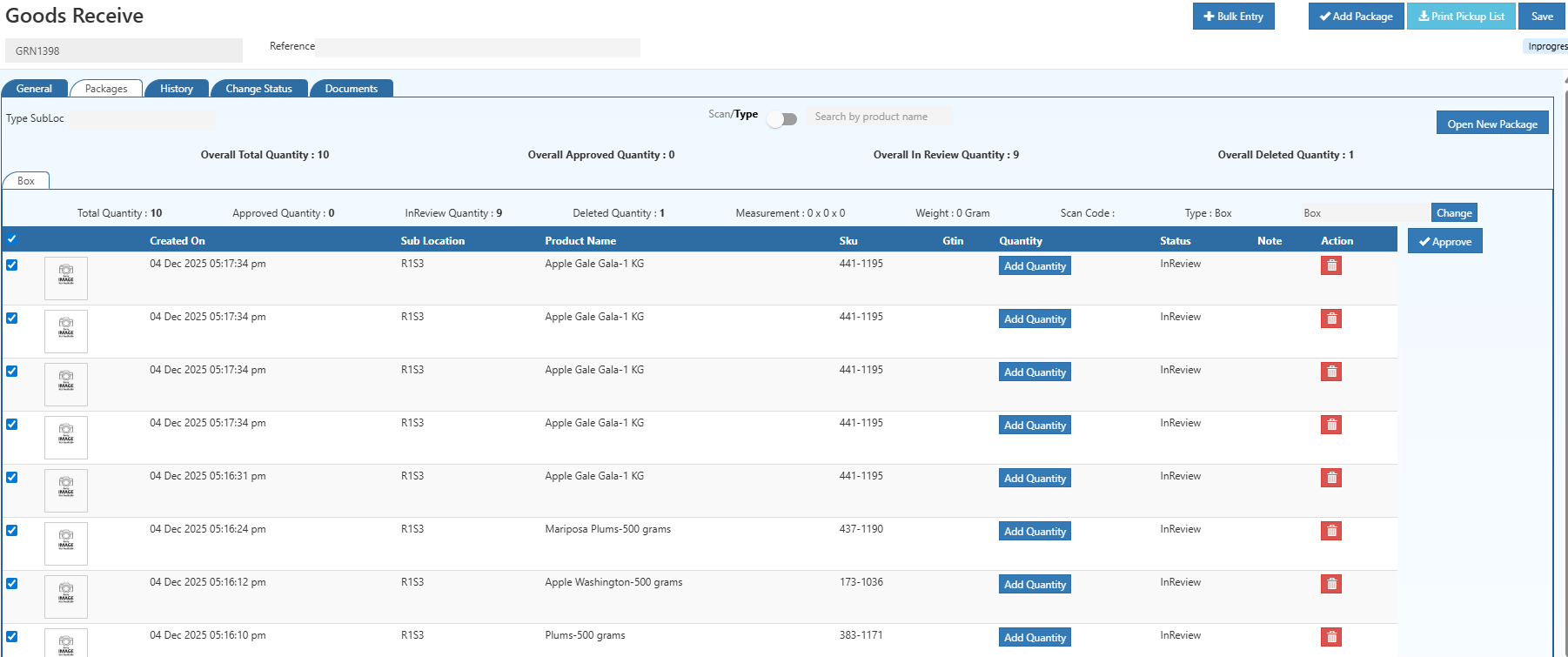Focus the Search by product name field
The height and width of the screenshot is (657, 1568).
[x=878, y=117]
